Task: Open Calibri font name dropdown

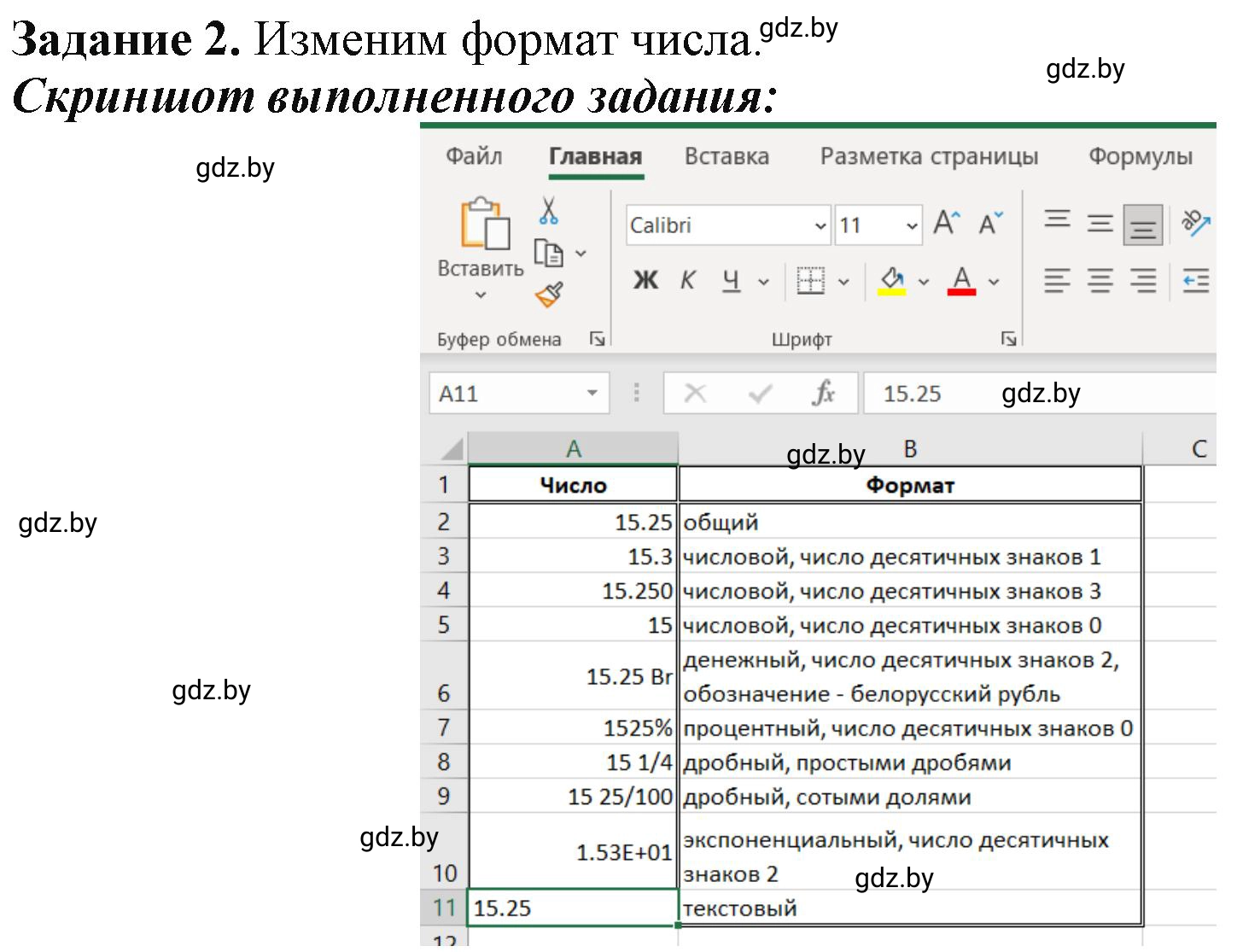Action: (820, 226)
